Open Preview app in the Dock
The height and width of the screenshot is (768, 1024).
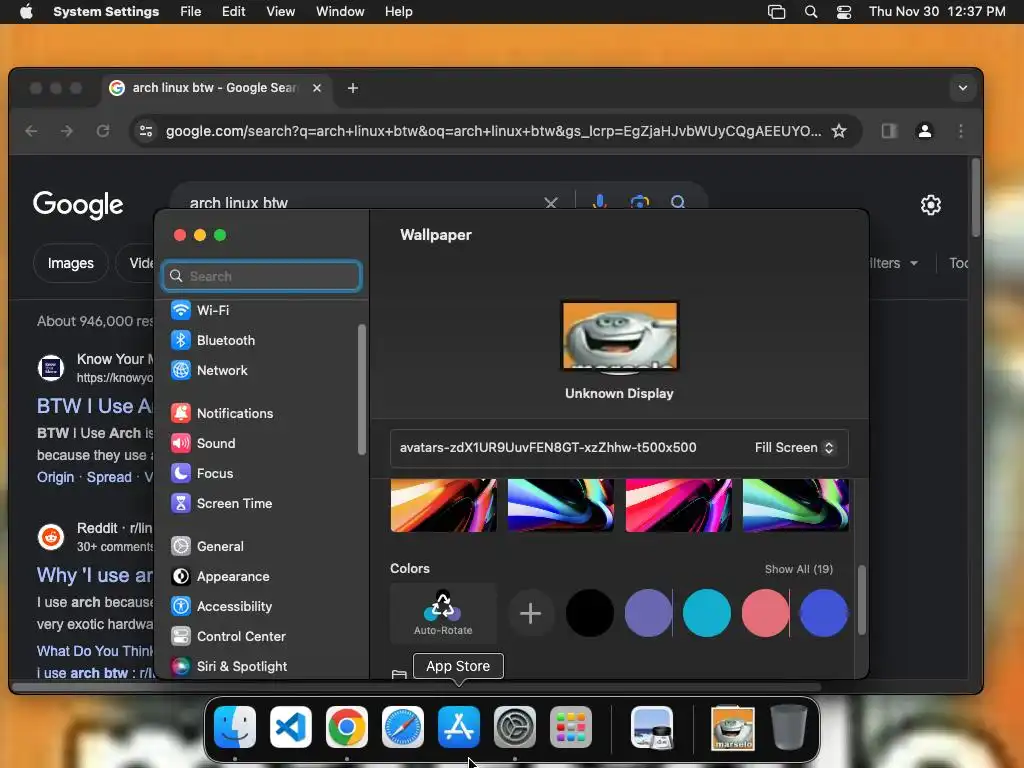point(652,727)
